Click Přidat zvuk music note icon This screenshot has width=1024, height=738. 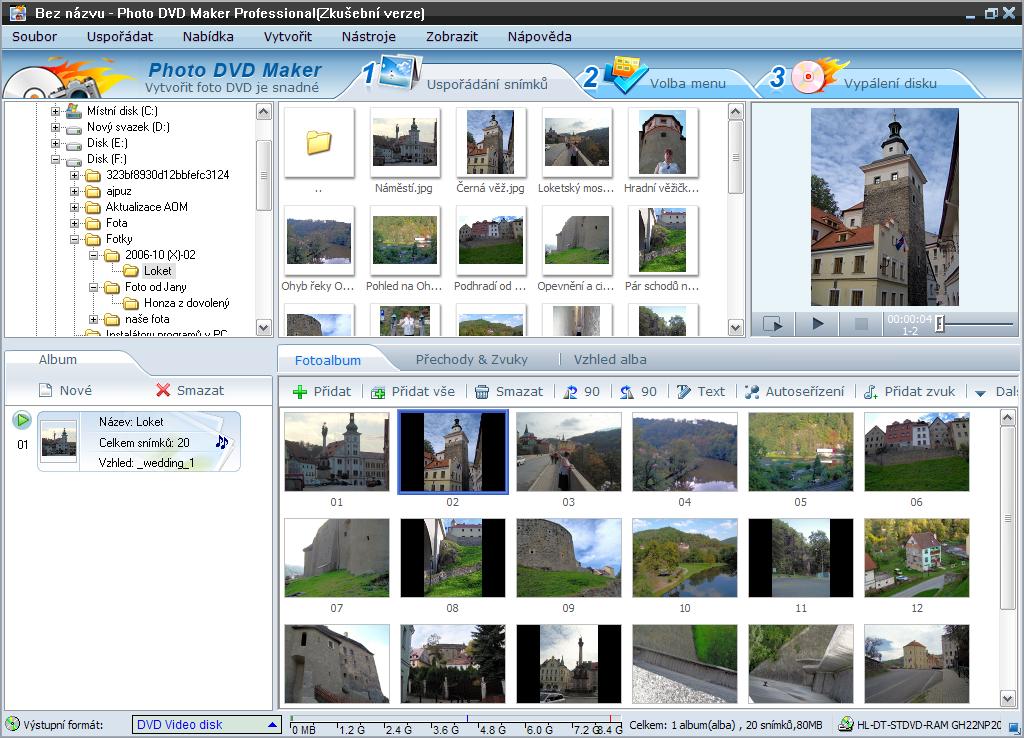871,392
